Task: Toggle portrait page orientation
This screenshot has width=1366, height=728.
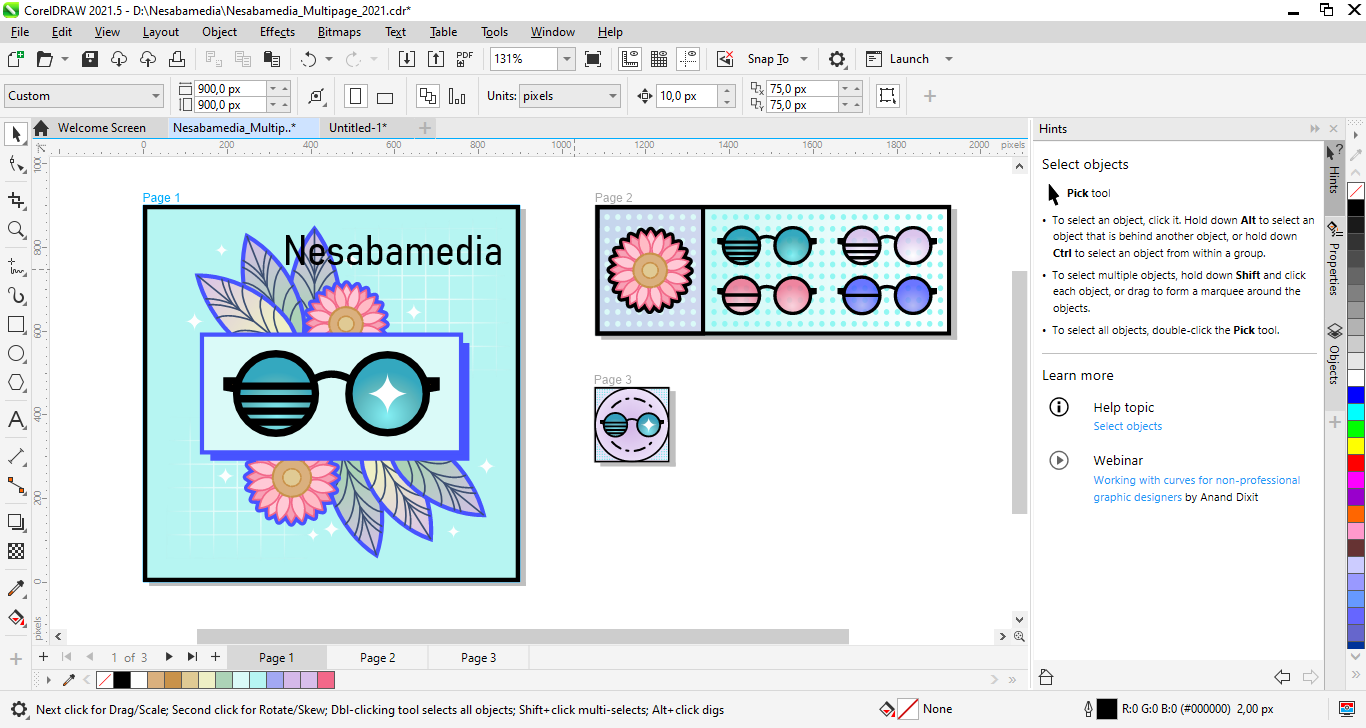Action: [355, 97]
